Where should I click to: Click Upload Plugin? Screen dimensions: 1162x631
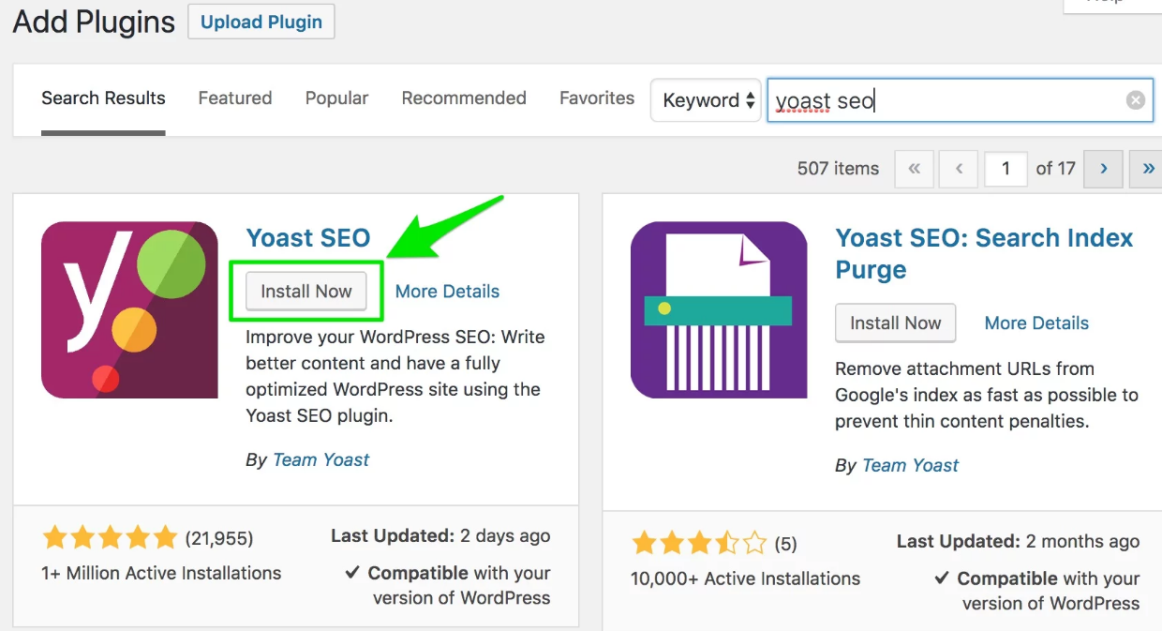pos(261,21)
